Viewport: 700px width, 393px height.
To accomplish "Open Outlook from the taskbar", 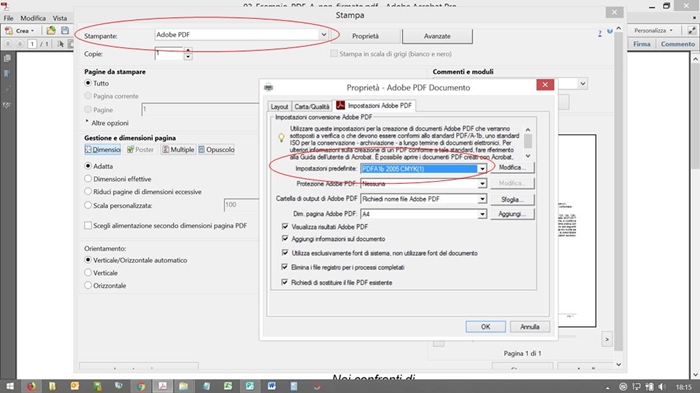I will pyautogui.click(x=74, y=386).
